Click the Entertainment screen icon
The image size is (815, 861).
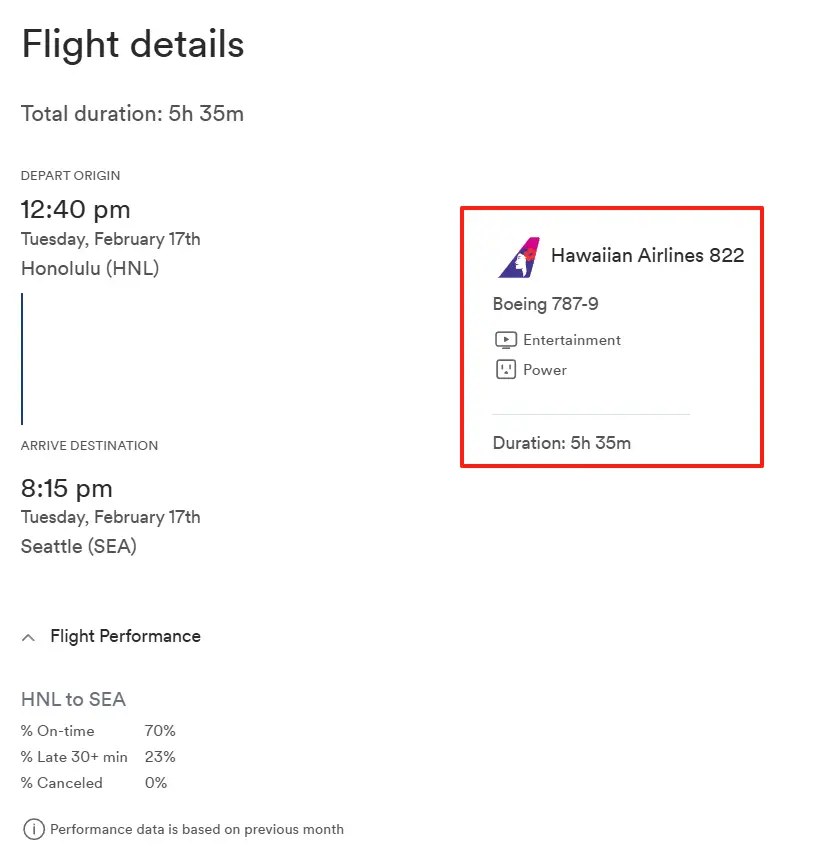click(506, 340)
